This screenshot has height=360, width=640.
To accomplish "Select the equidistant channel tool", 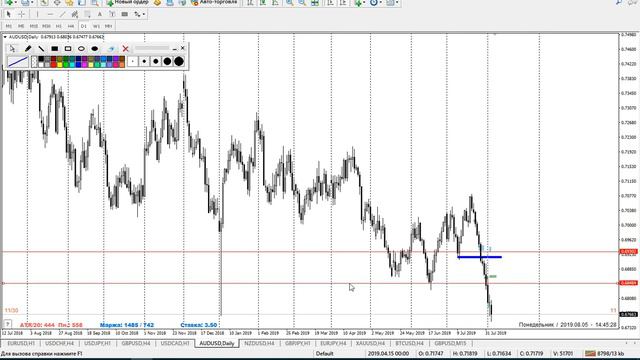I will coord(75,14).
